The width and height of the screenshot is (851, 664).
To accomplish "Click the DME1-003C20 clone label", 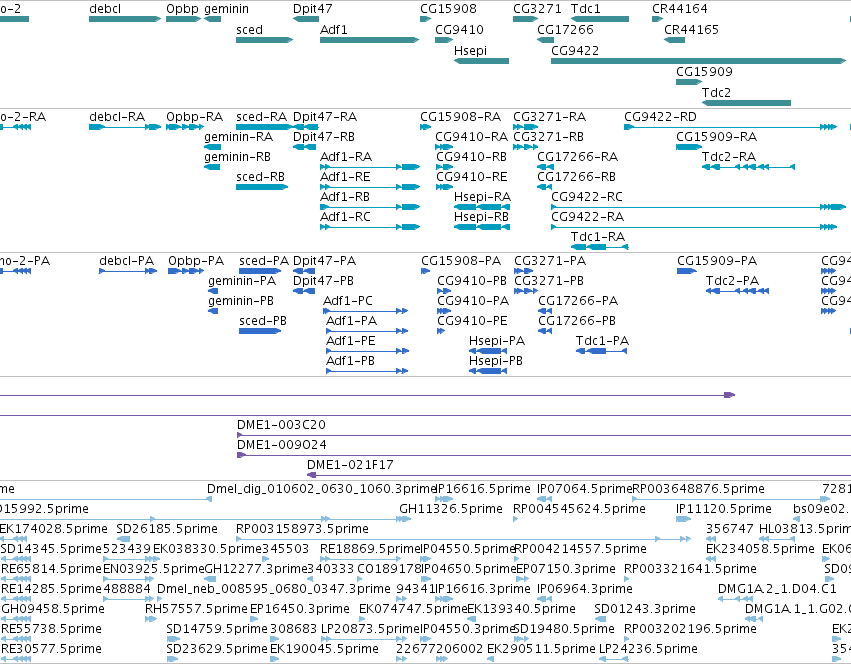I will [x=281, y=425].
